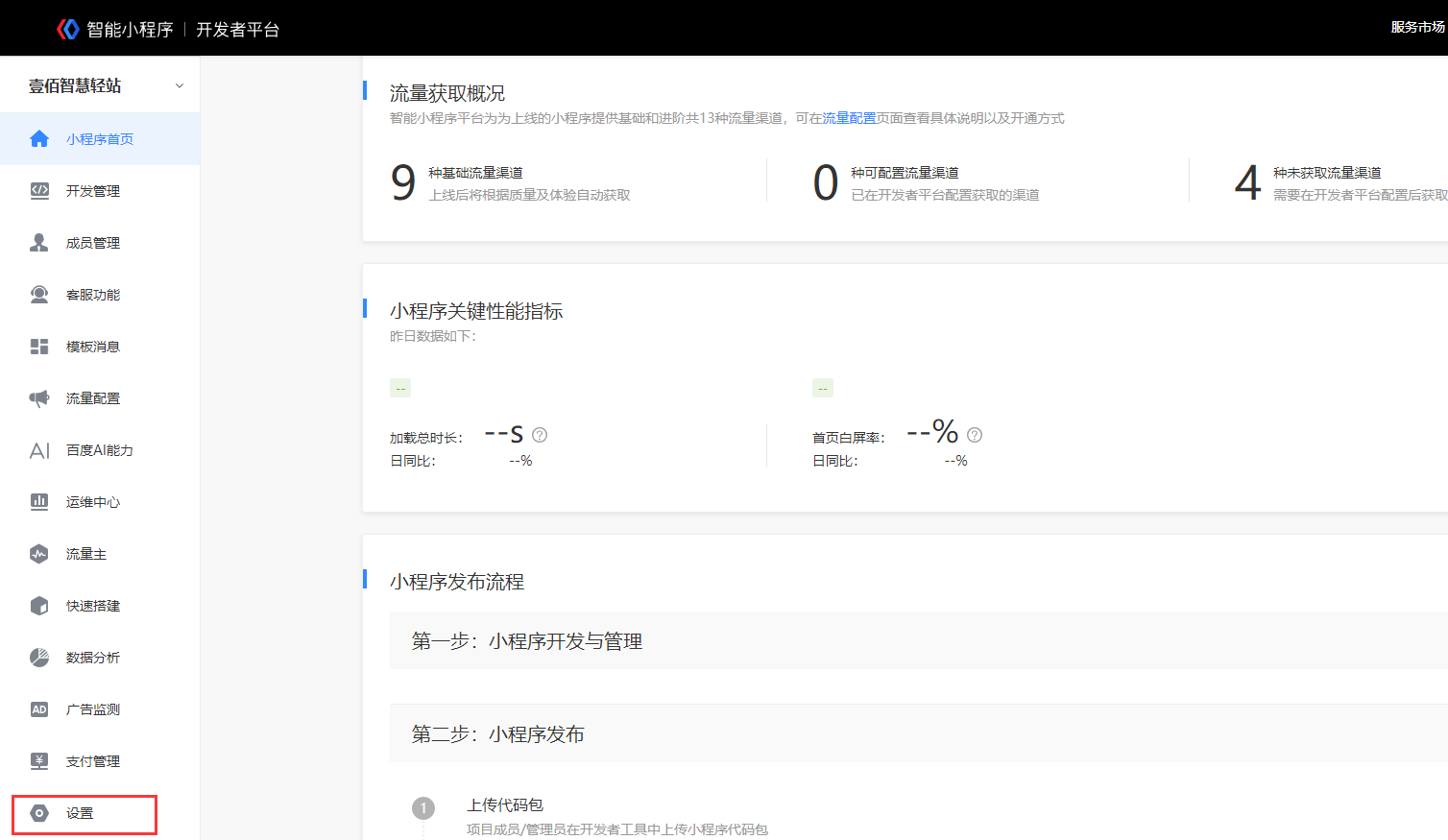Collapse 第二步：小程序发布 section
Screen dimensions: 1448x840
(497, 734)
